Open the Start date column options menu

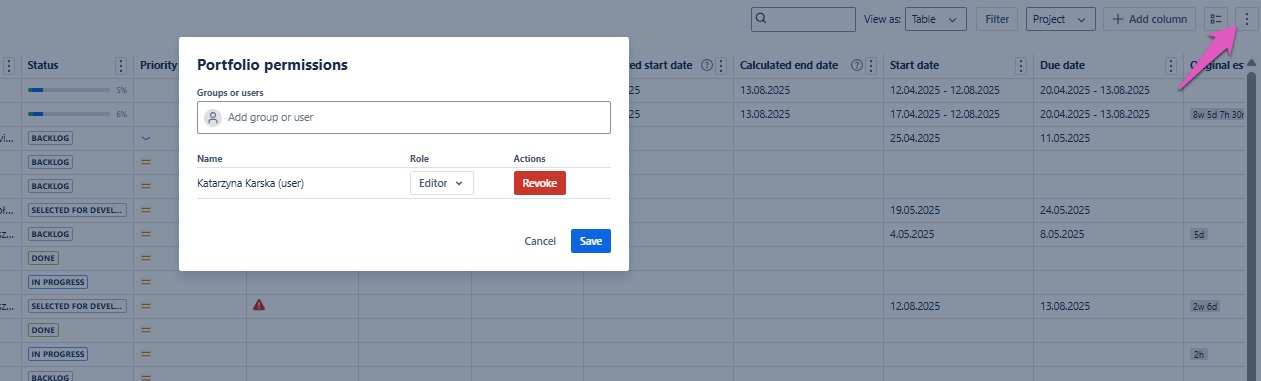click(1021, 65)
